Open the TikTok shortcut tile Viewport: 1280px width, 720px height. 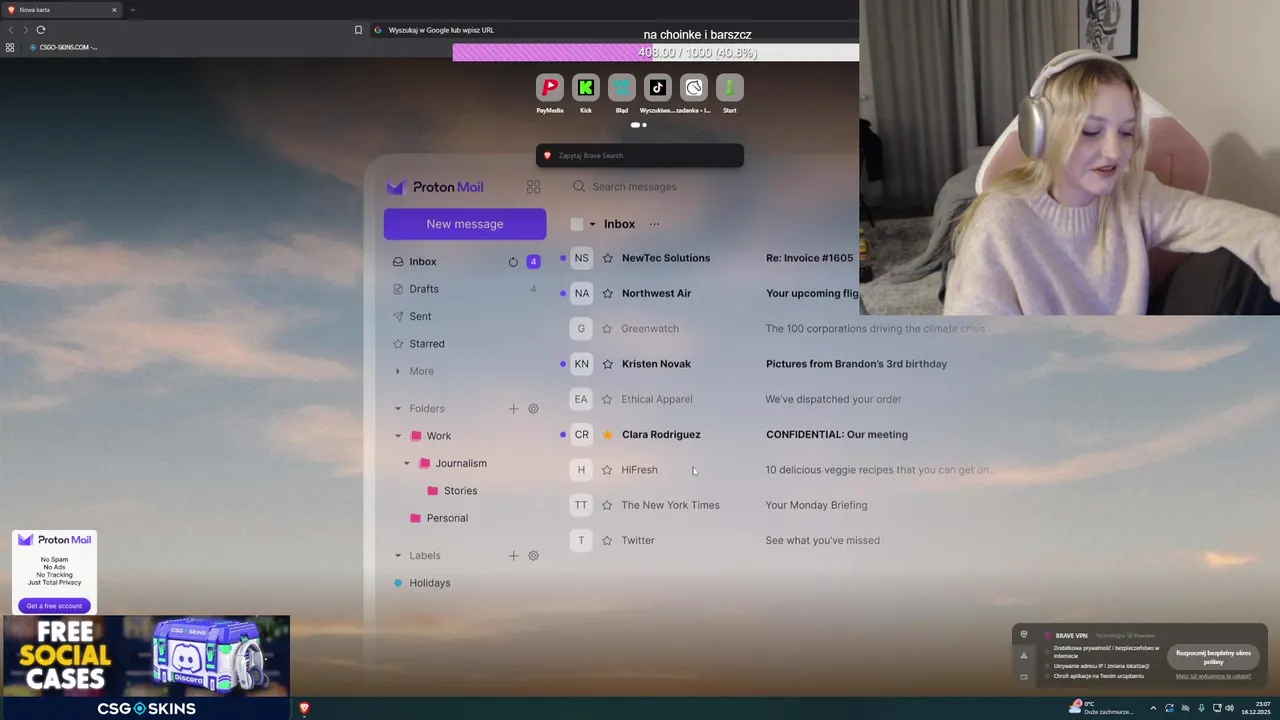coord(658,88)
